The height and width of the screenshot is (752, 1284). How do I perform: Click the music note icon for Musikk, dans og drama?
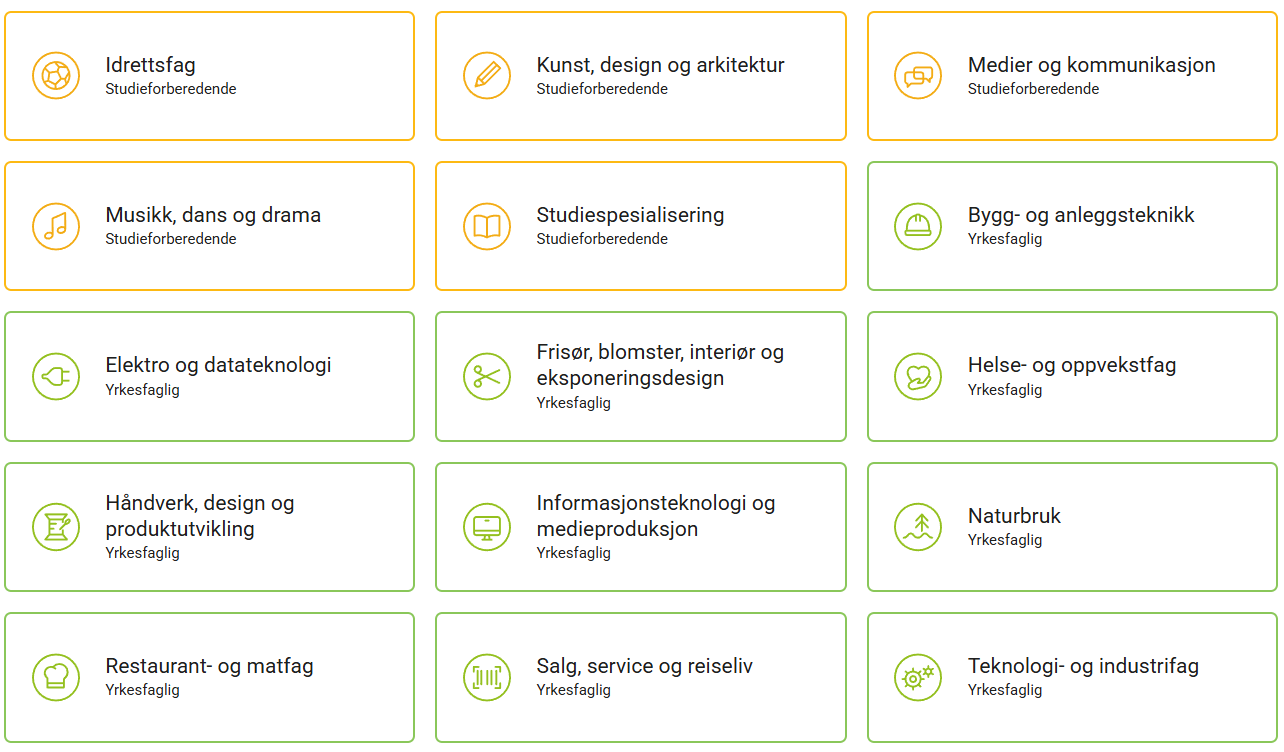[x=56, y=226]
